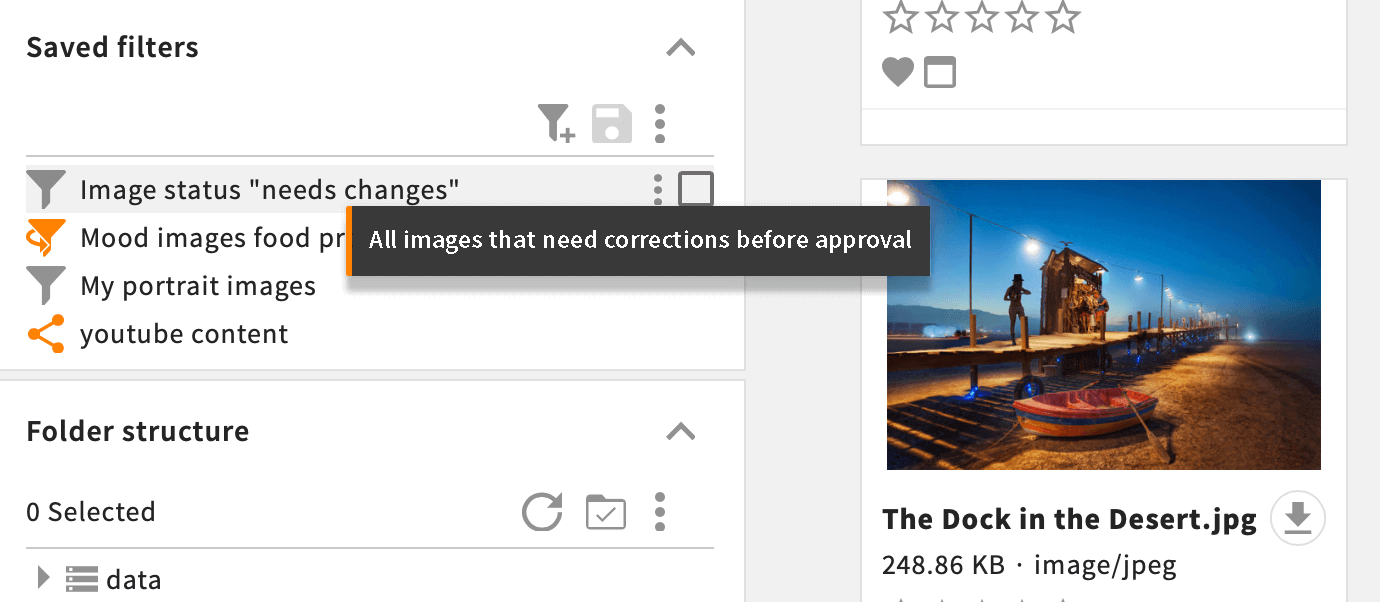Viewport: 1380px width, 602px height.
Task: Open the Dock in the Desert thumbnail
Action: click(x=1104, y=325)
